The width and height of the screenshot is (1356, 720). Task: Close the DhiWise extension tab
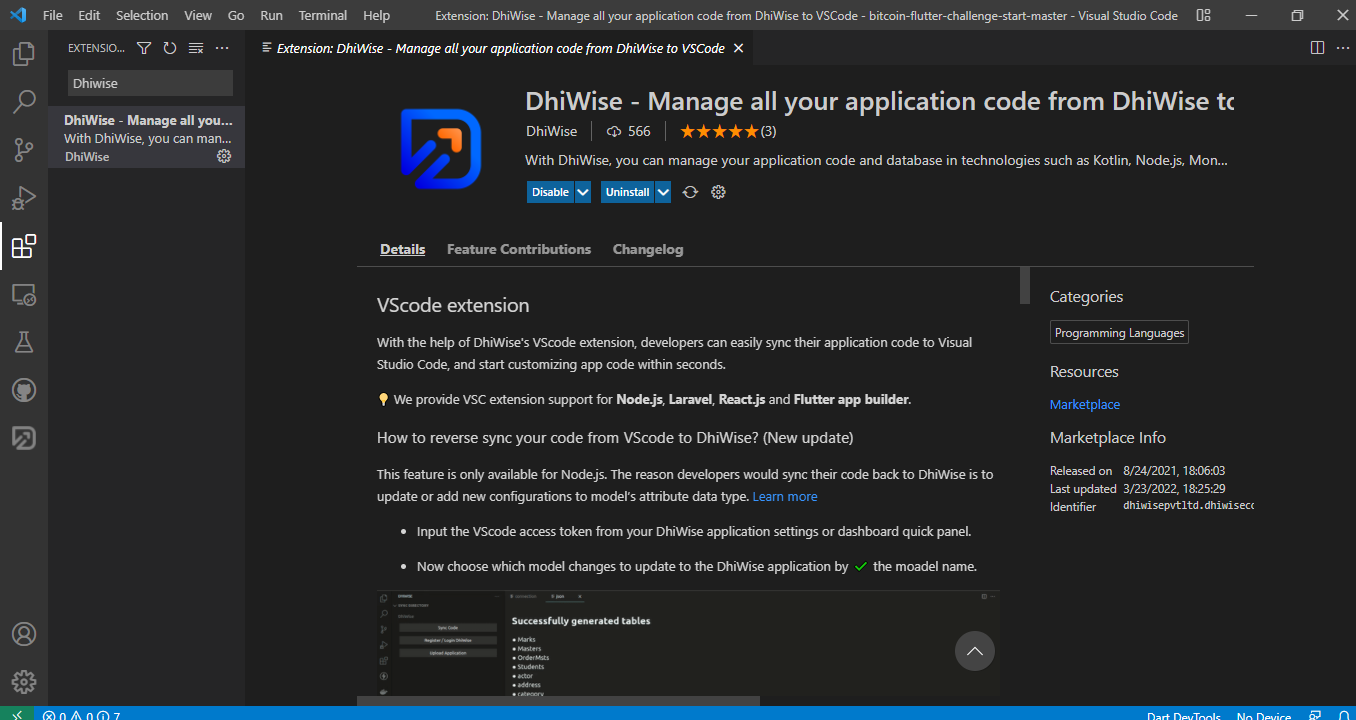738,48
